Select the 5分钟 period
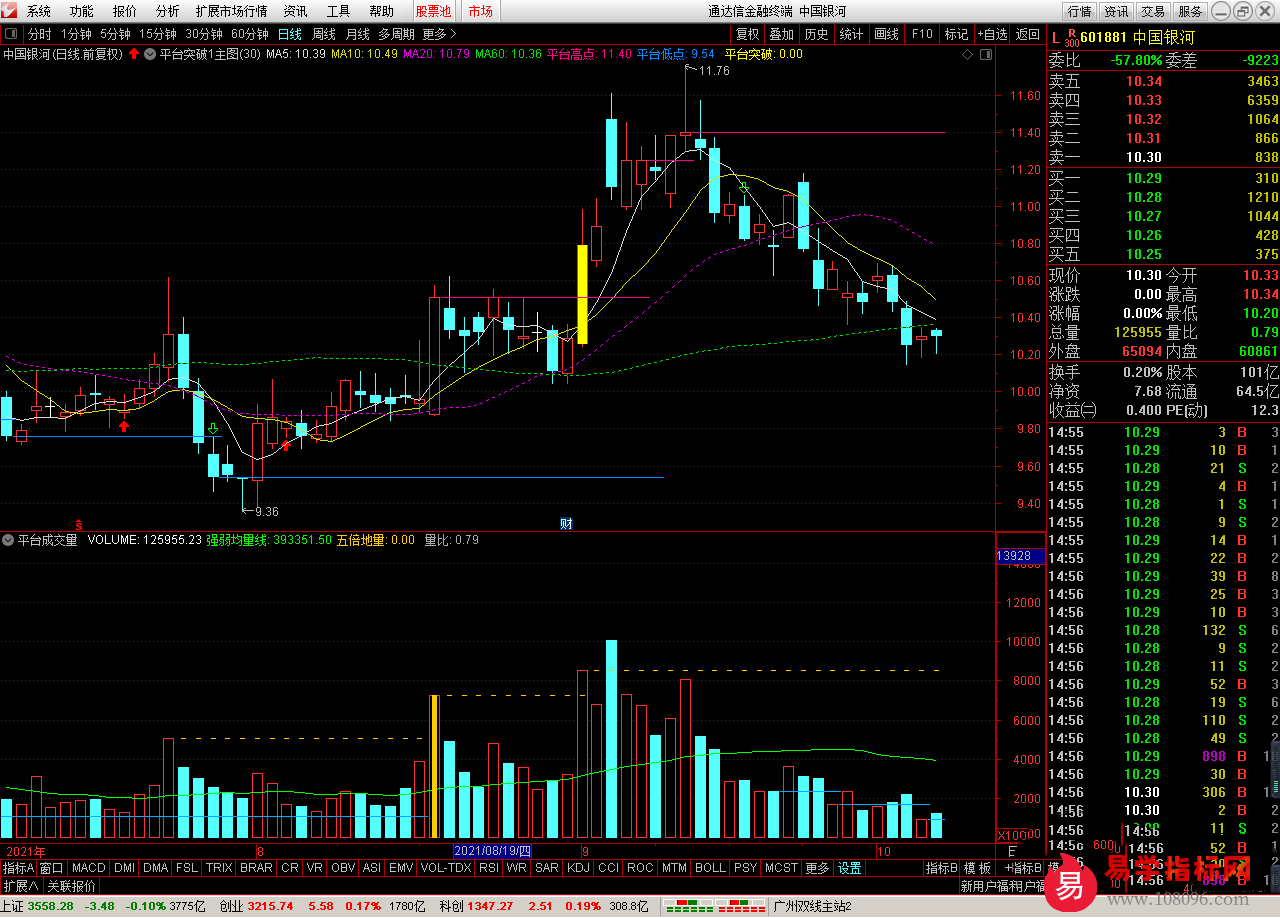 click(116, 34)
